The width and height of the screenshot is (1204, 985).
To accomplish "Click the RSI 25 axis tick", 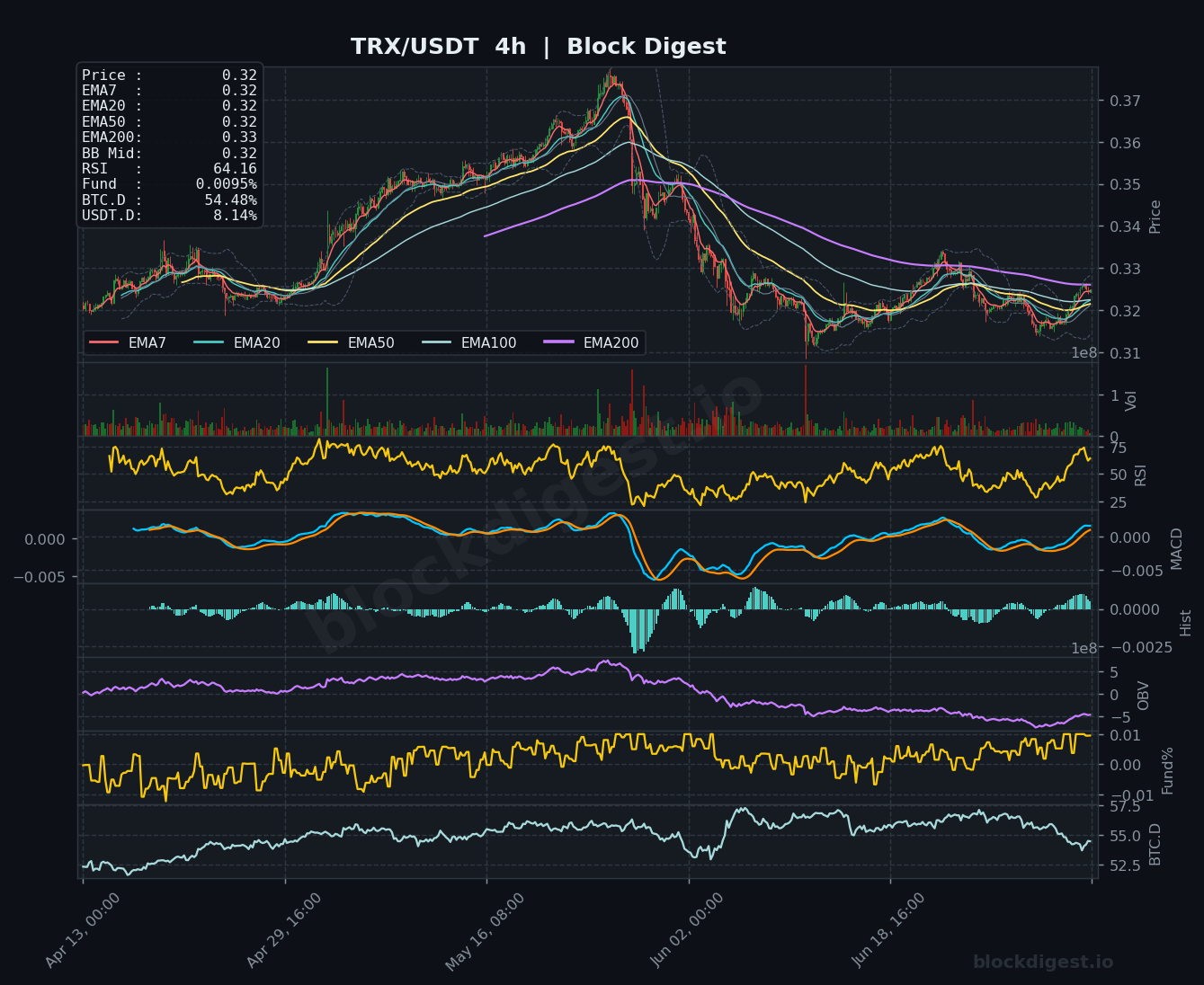I will point(1118,502).
